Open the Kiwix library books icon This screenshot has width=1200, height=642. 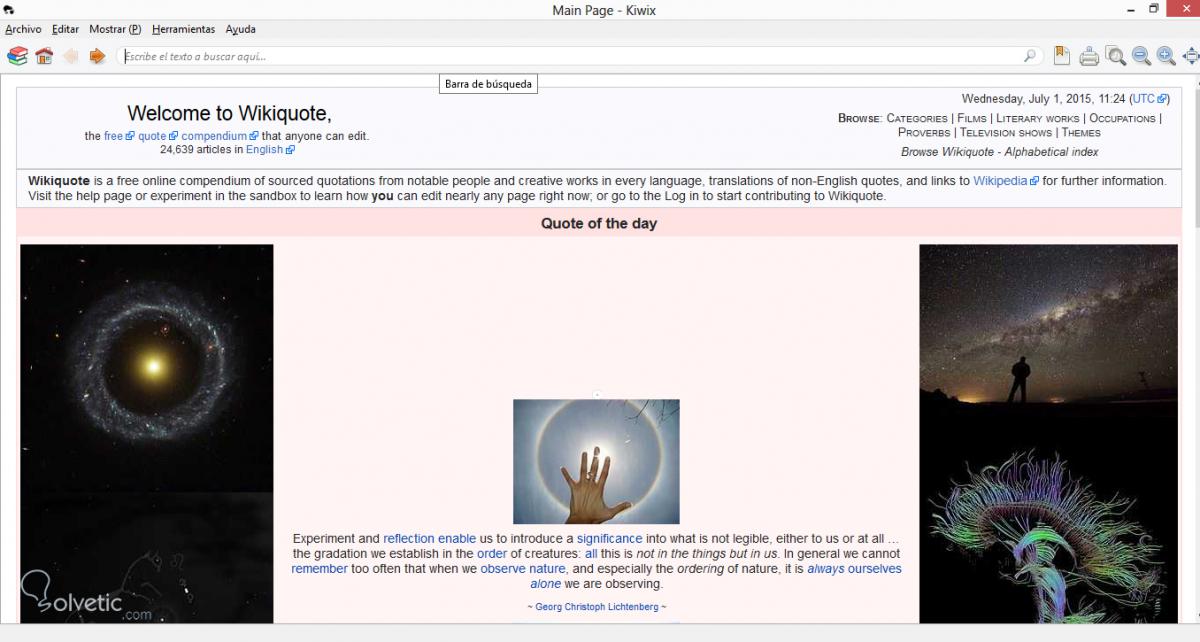coord(17,56)
